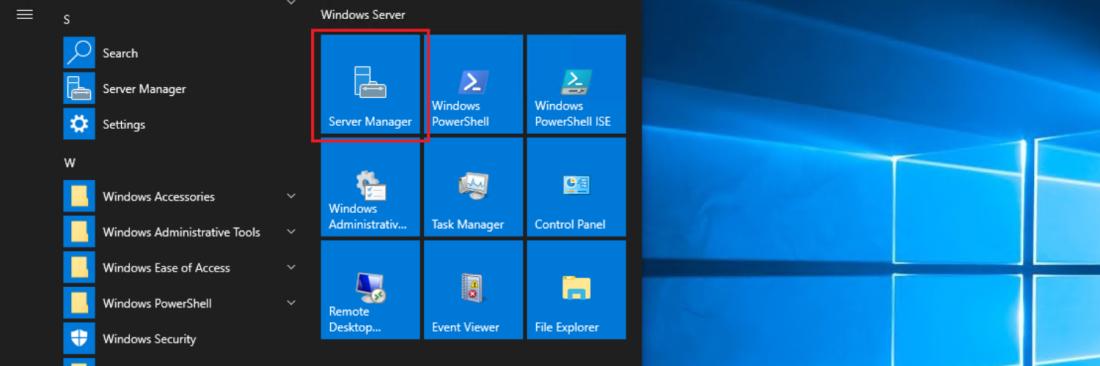Click the Windows PowerShell folder icon

tap(79, 304)
